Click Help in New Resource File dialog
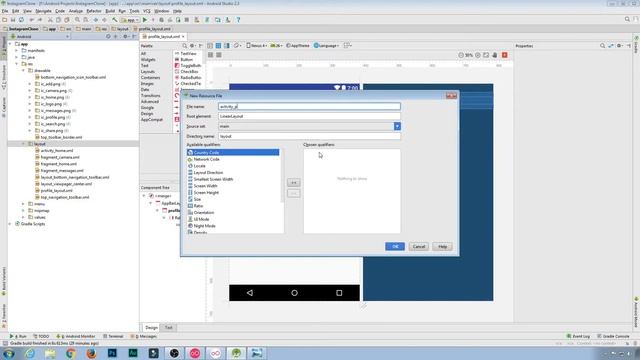Viewport: 640px width, 360px height. click(x=442, y=247)
